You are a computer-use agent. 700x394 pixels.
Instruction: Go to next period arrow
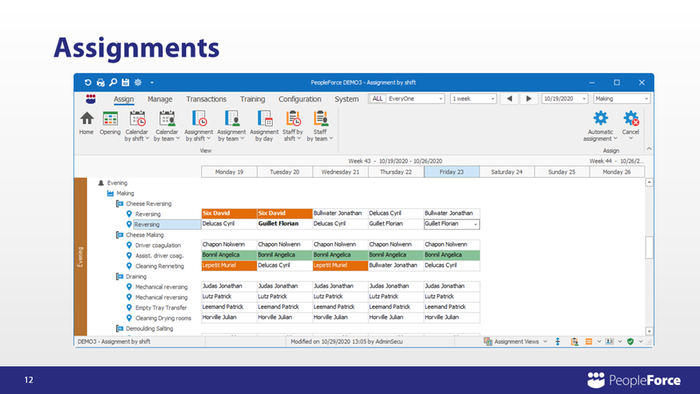point(529,99)
